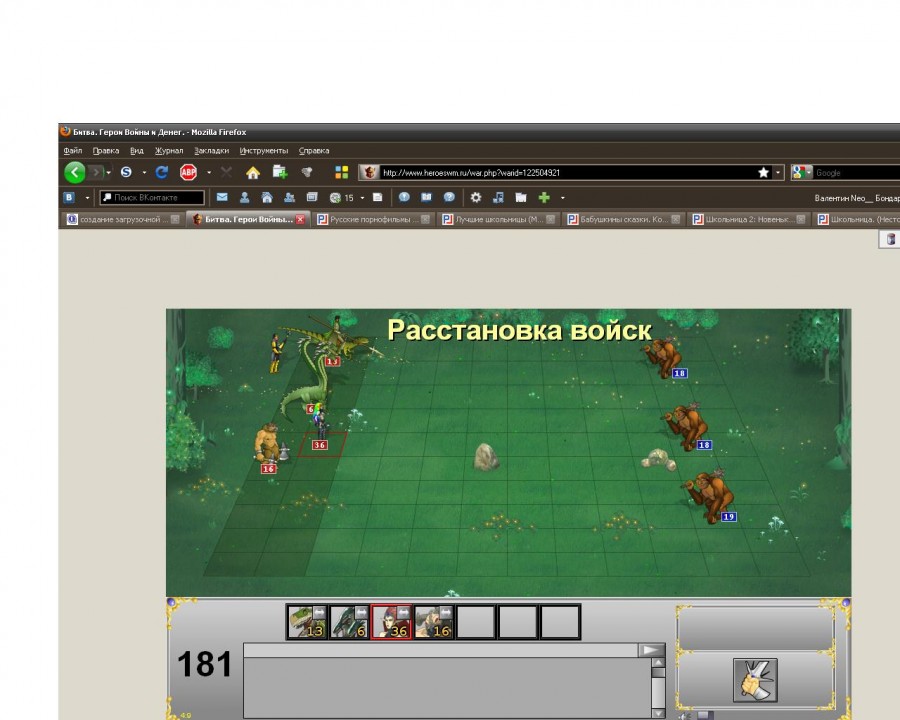Open the dropdown next to the S icon
900x720 pixels.
pos(144,172)
